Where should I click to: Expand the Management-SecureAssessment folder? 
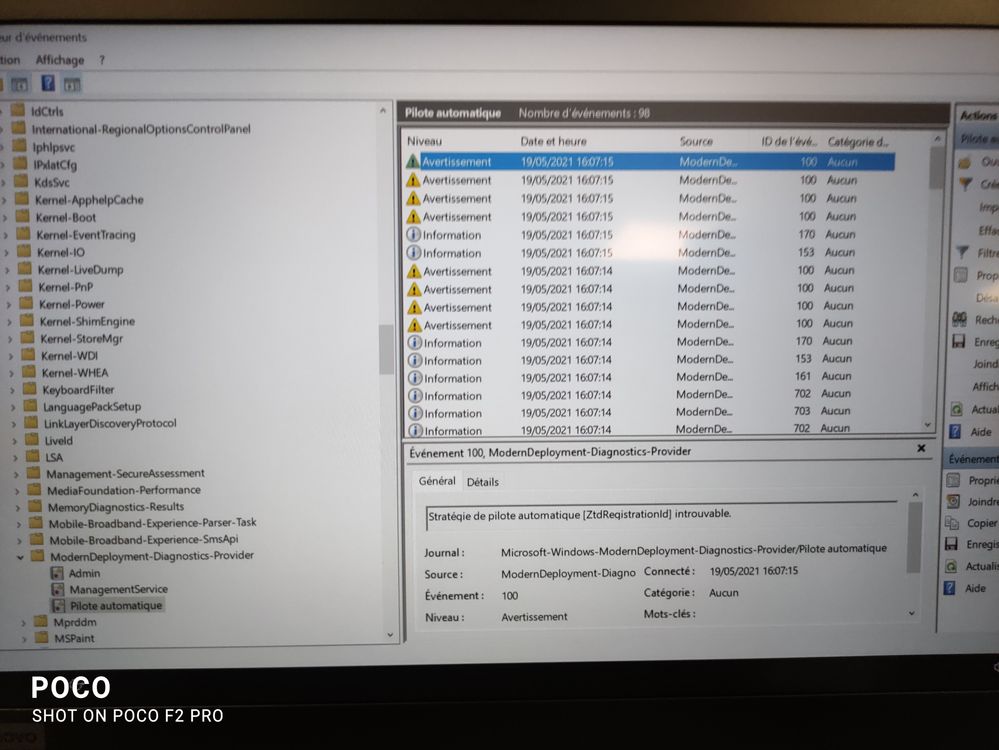(16, 474)
